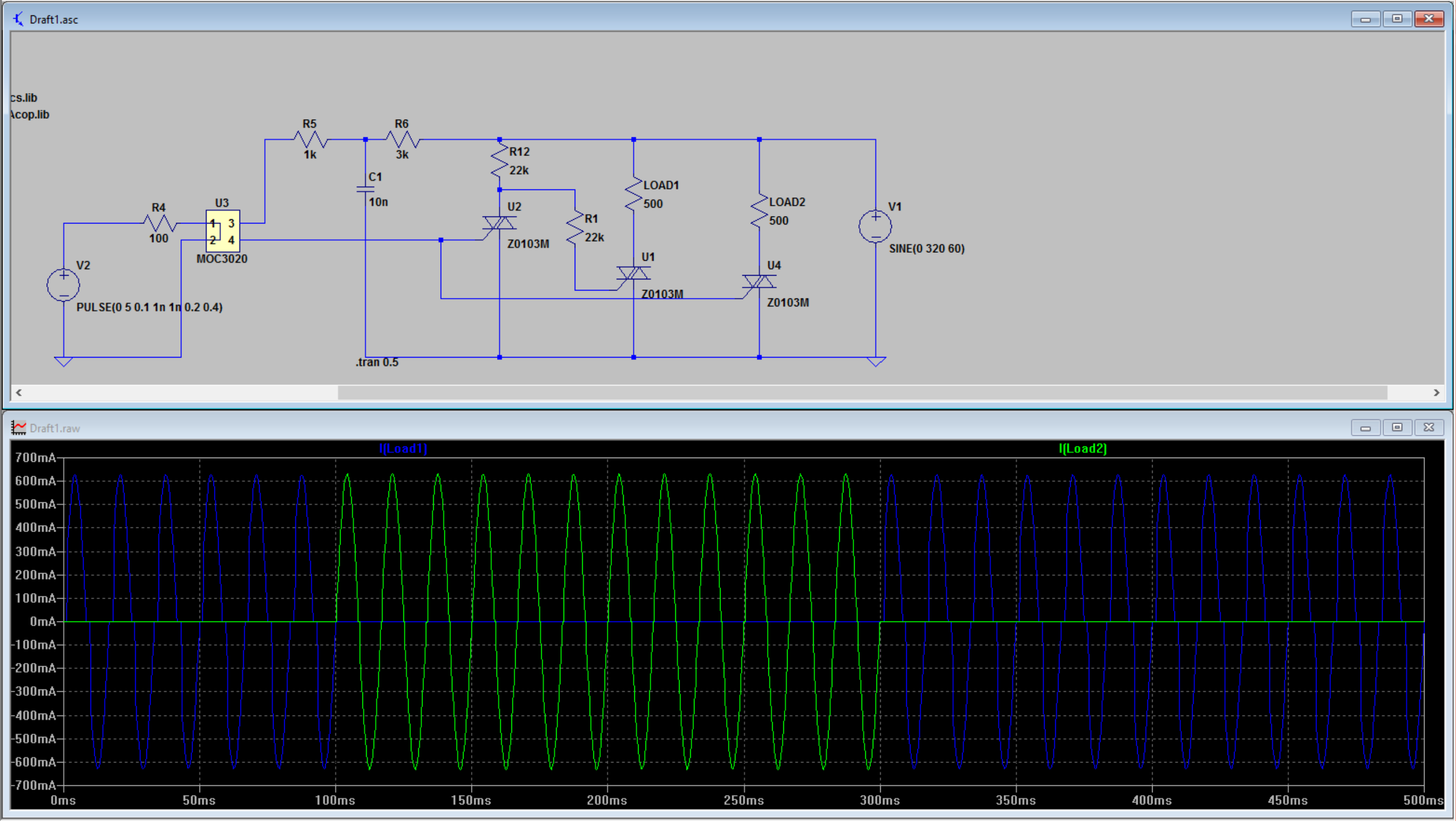
Task: Click the I(Load1) trace label
Action: click(x=403, y=449)
